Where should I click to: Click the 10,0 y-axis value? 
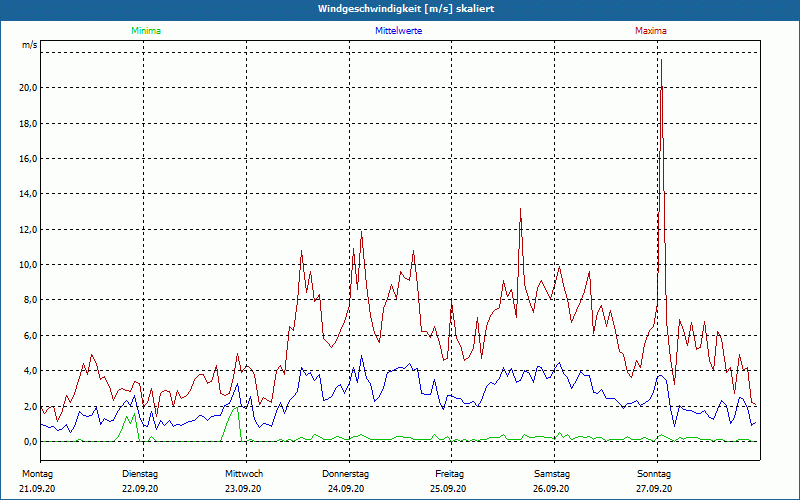[x=28, y=265]
